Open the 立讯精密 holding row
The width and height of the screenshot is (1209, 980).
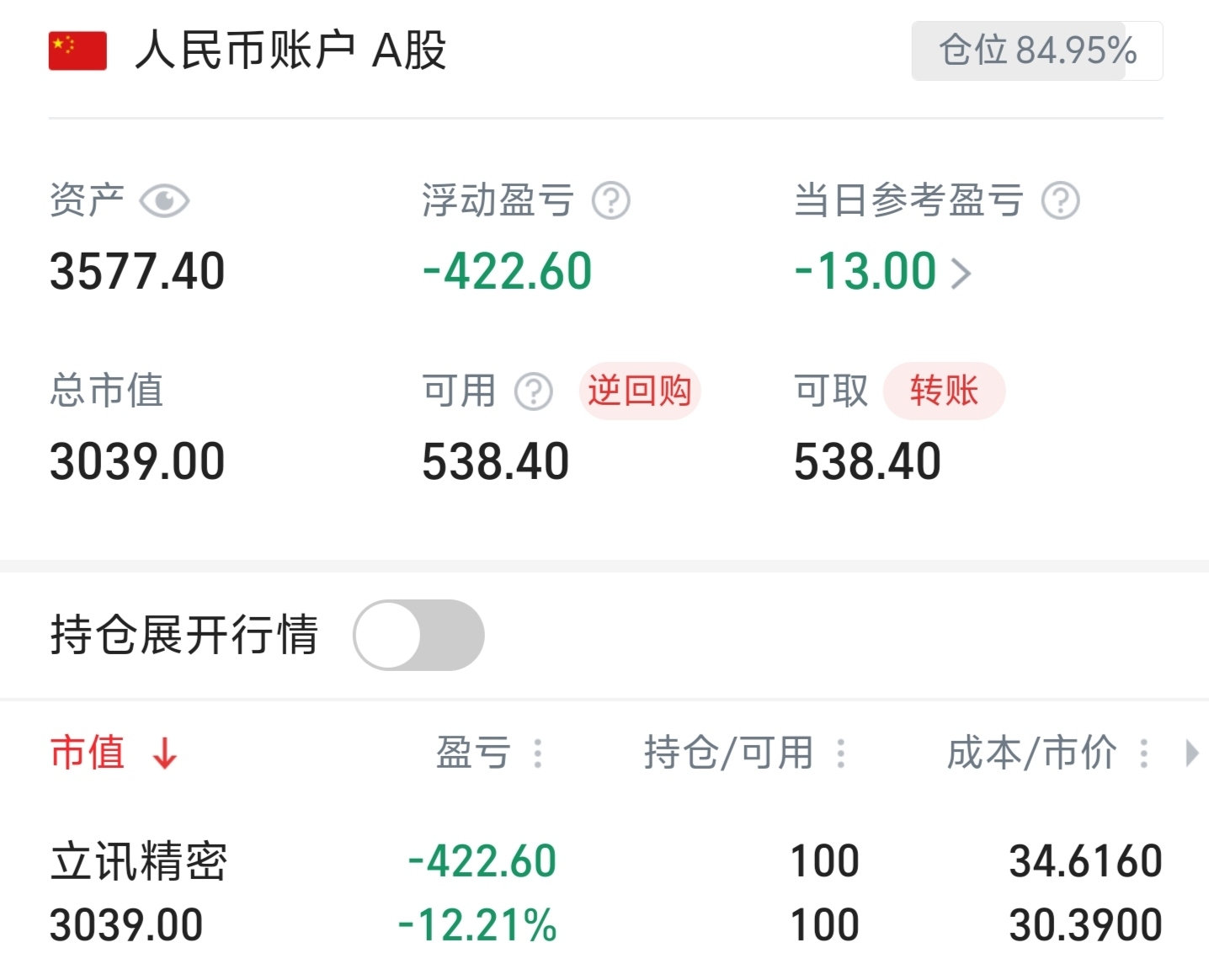[139, 861]
